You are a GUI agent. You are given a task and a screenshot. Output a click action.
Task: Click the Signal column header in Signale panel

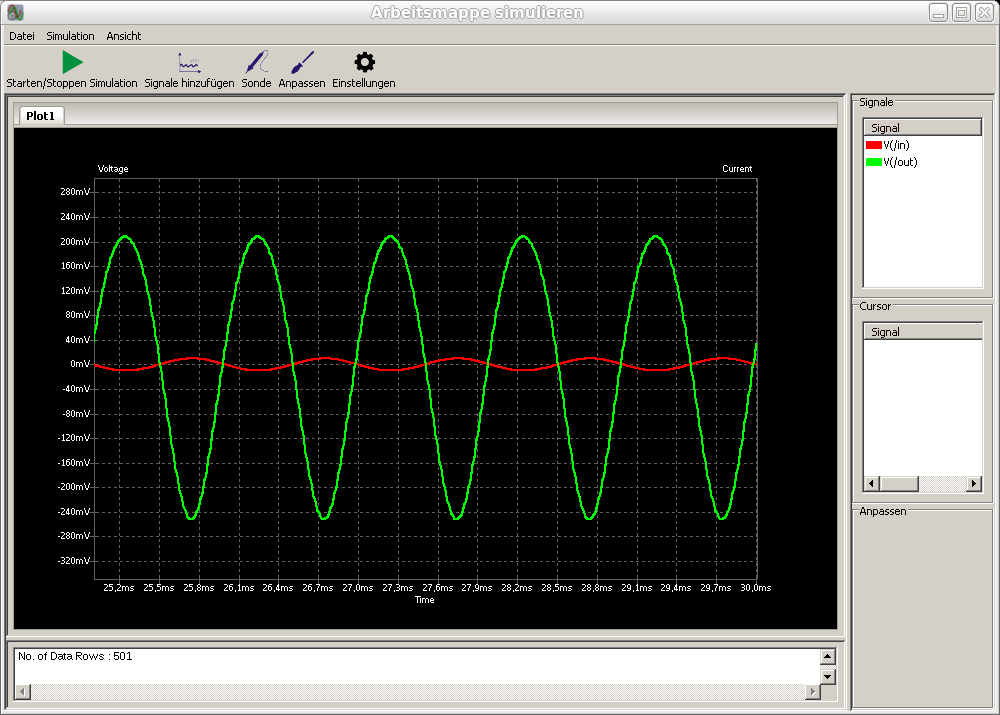click(922, 128)
